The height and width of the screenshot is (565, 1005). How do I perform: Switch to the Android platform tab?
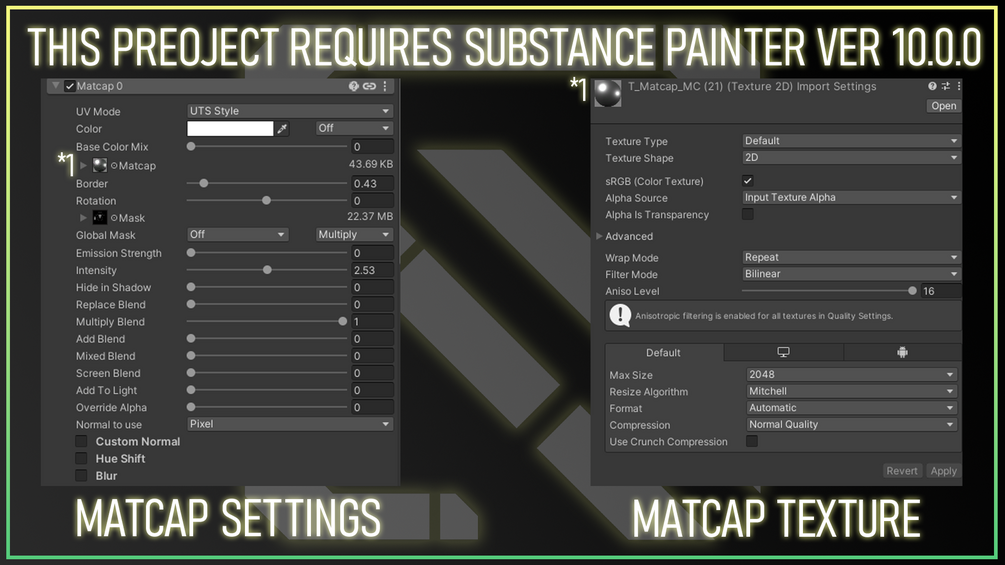coord(902,352)
